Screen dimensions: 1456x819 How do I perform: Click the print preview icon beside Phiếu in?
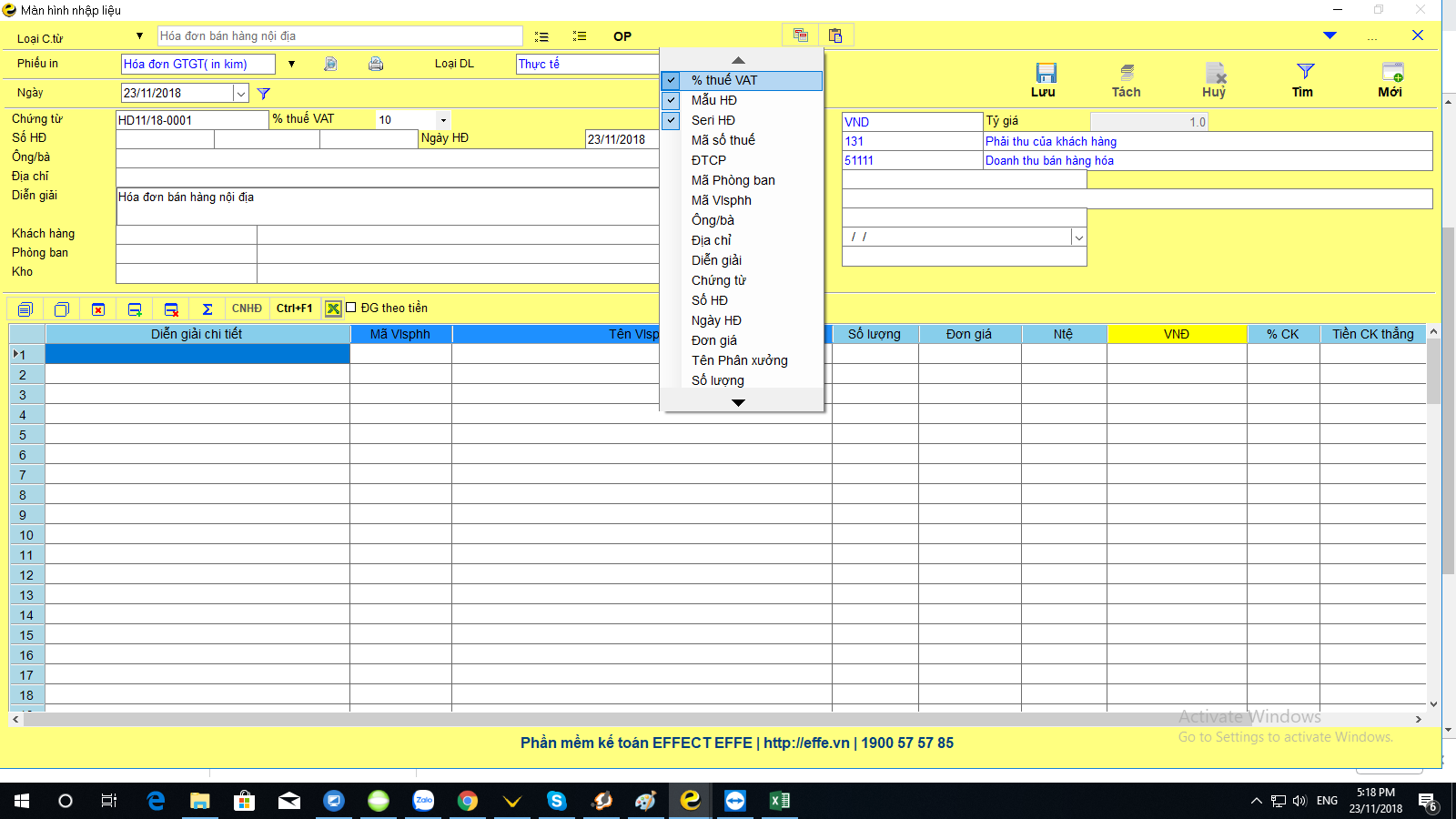click(330, 64)
